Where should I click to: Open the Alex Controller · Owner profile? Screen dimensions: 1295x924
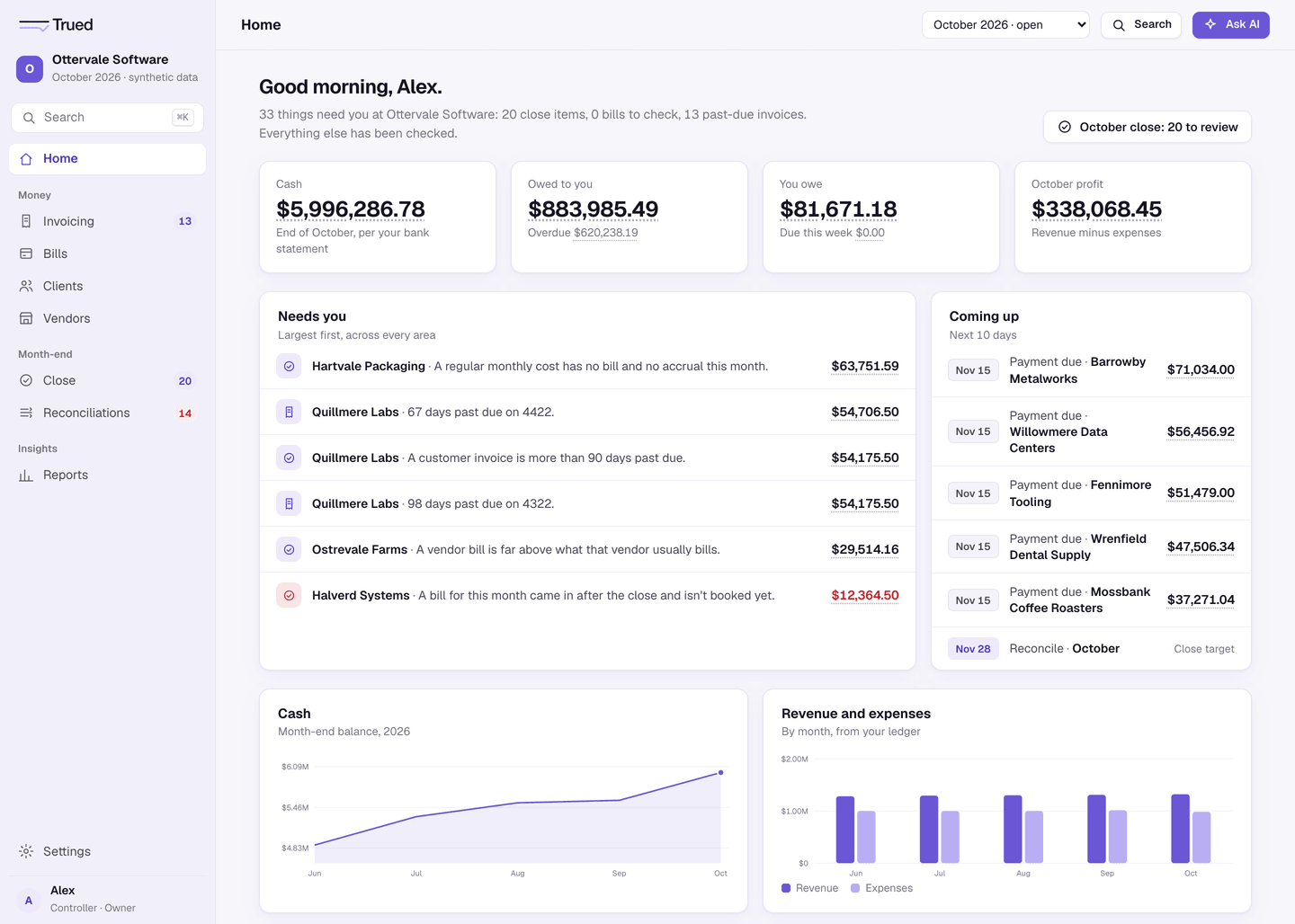(107, 899)
